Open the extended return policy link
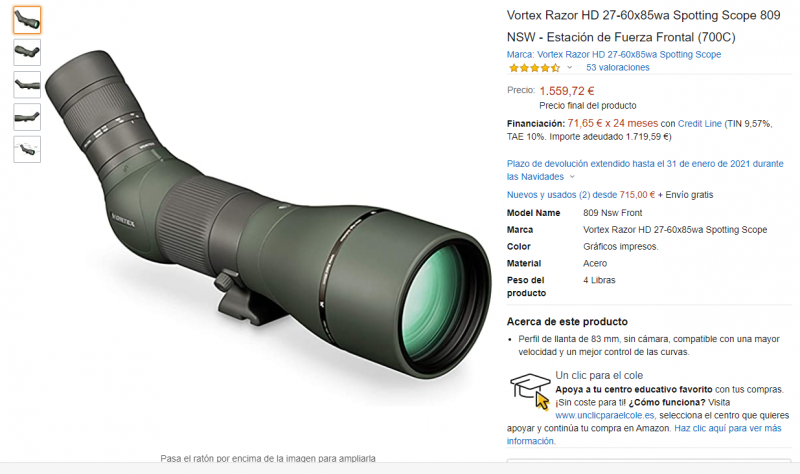 [x=645, y=170]
